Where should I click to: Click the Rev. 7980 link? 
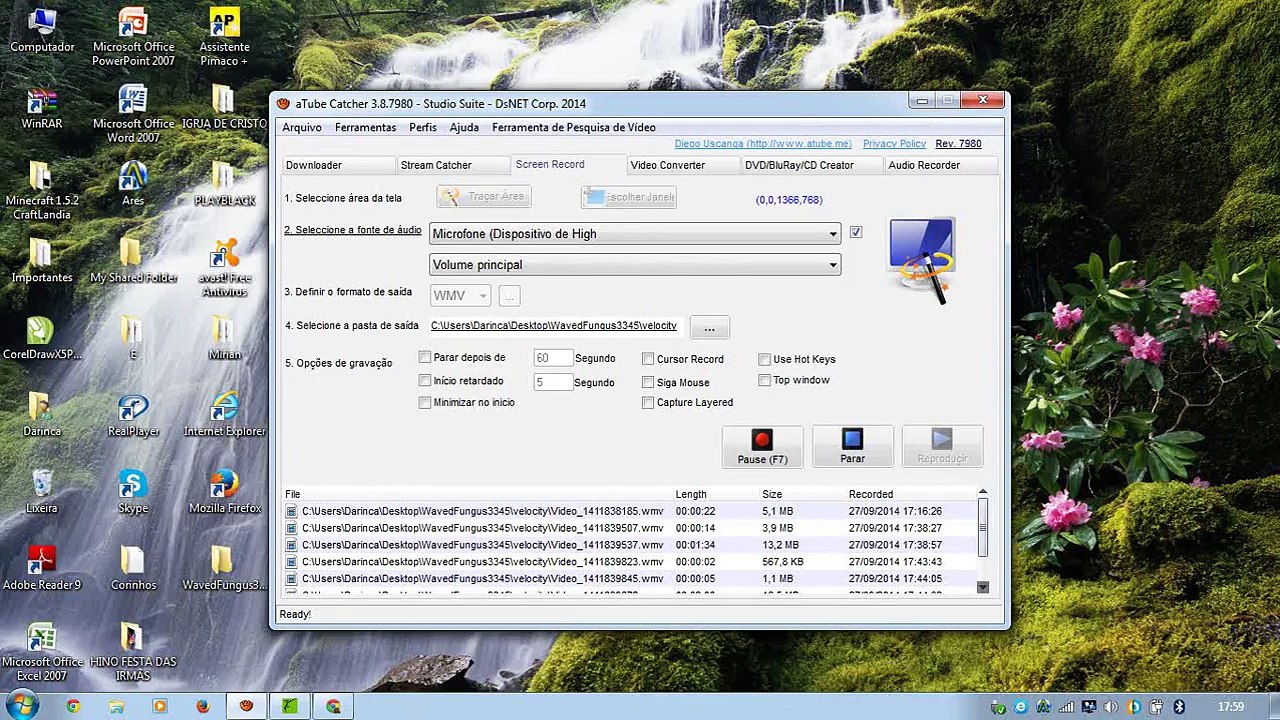[958, 144]
